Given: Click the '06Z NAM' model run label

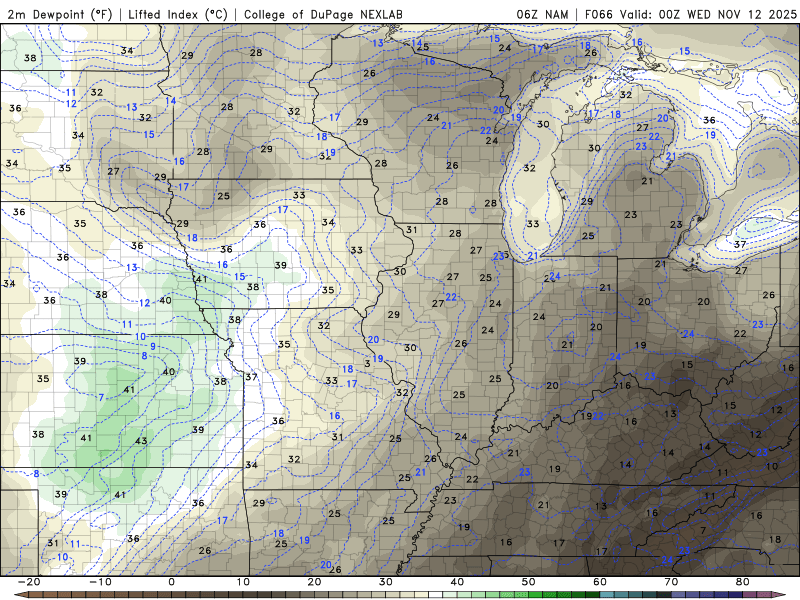Looking at the screenshot, I should (542, 14).
